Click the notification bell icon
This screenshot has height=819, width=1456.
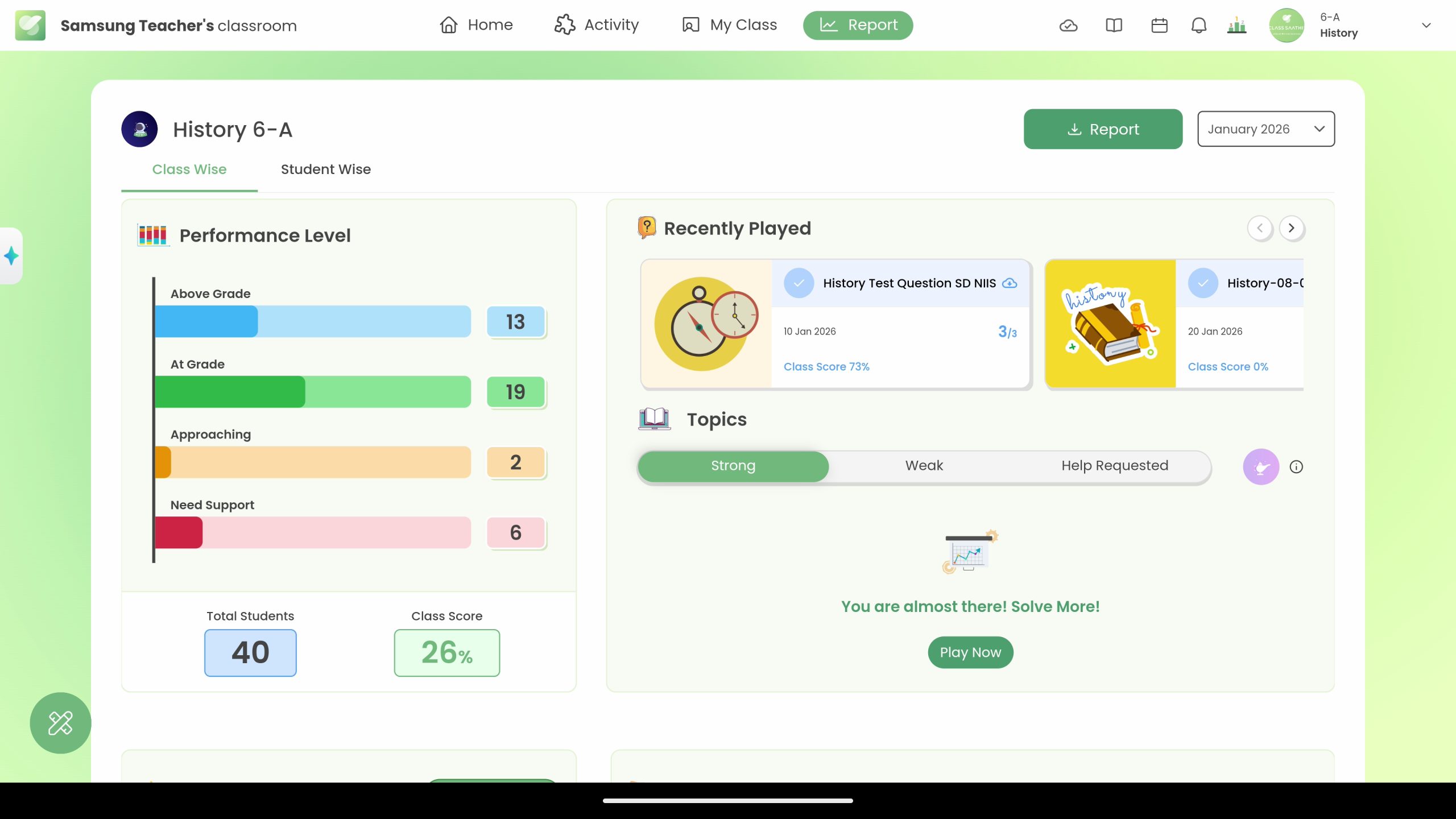[1199, 26]
